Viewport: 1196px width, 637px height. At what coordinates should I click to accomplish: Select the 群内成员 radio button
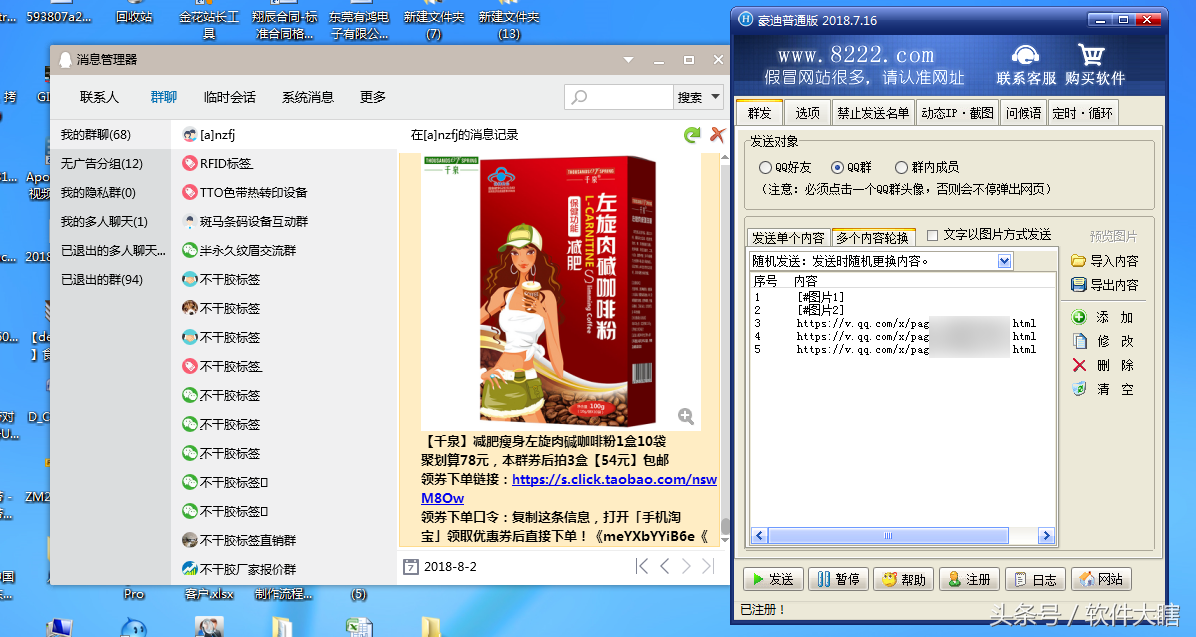pyautogui.click(x=901, y=167)
